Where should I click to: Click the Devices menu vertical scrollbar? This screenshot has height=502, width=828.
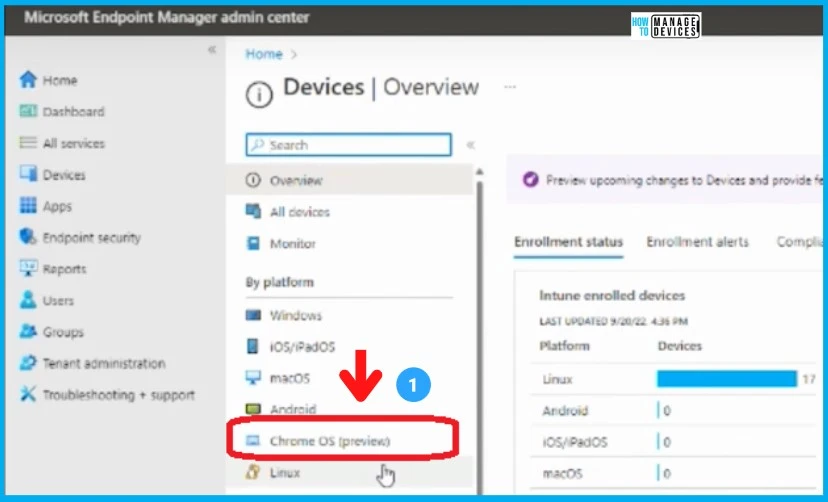click(x=479, y=338)
